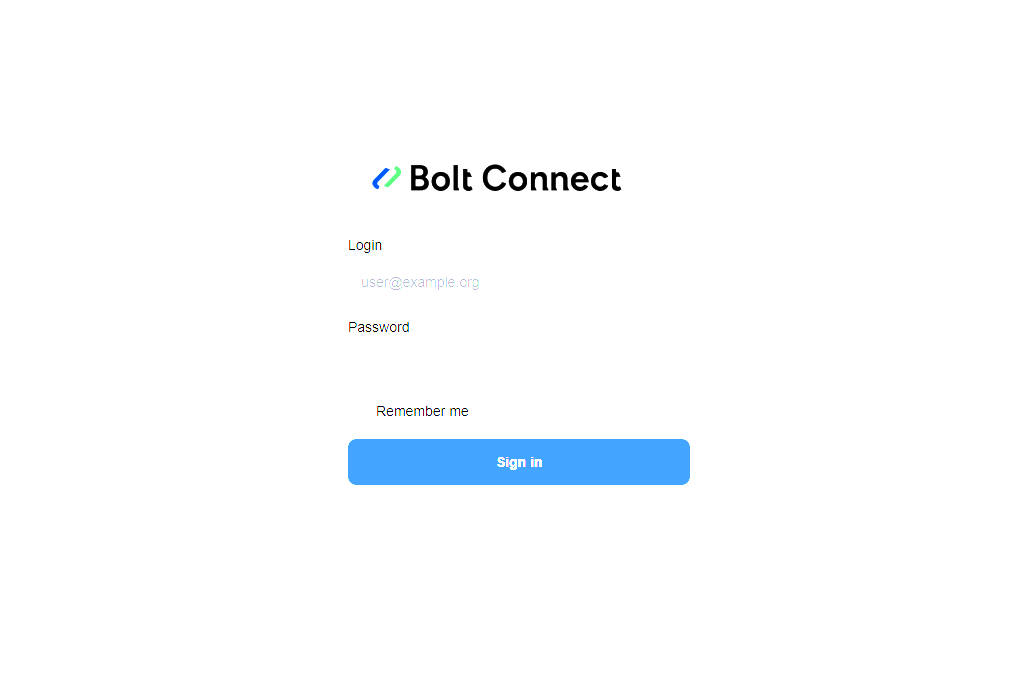Select the blue stroke of the logo
Image resolution: width=1020 pixels, height=691 pixels.
pos(381,178)
